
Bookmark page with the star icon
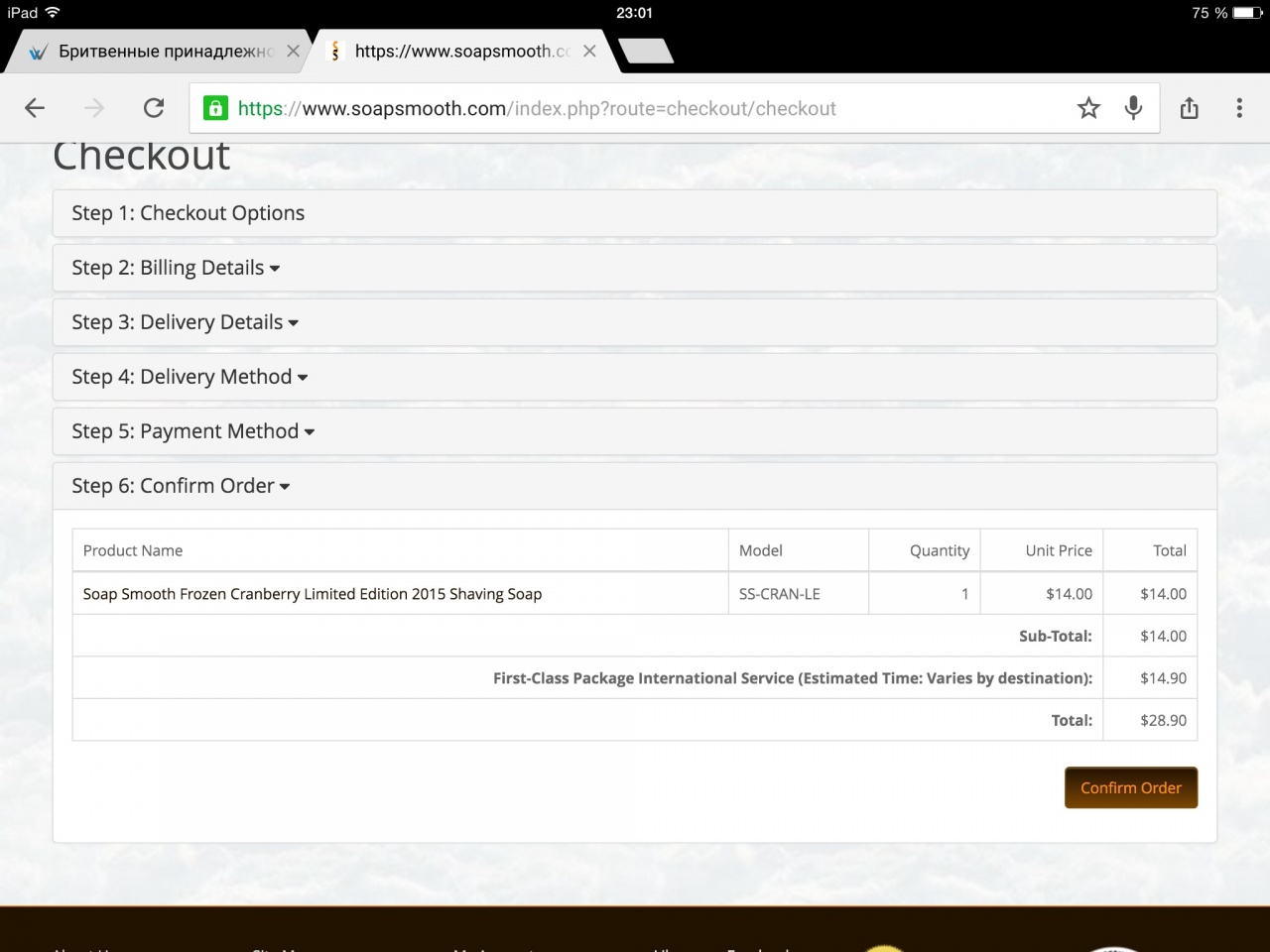(1088, 108)
